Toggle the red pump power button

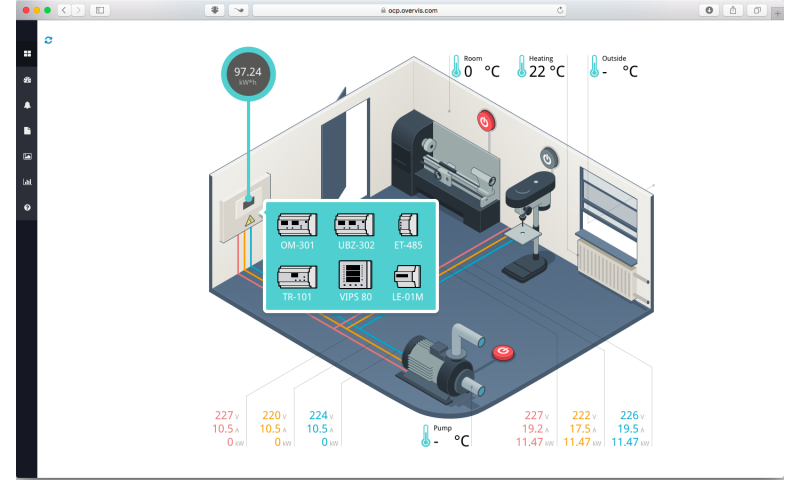(x=503, y=352)
